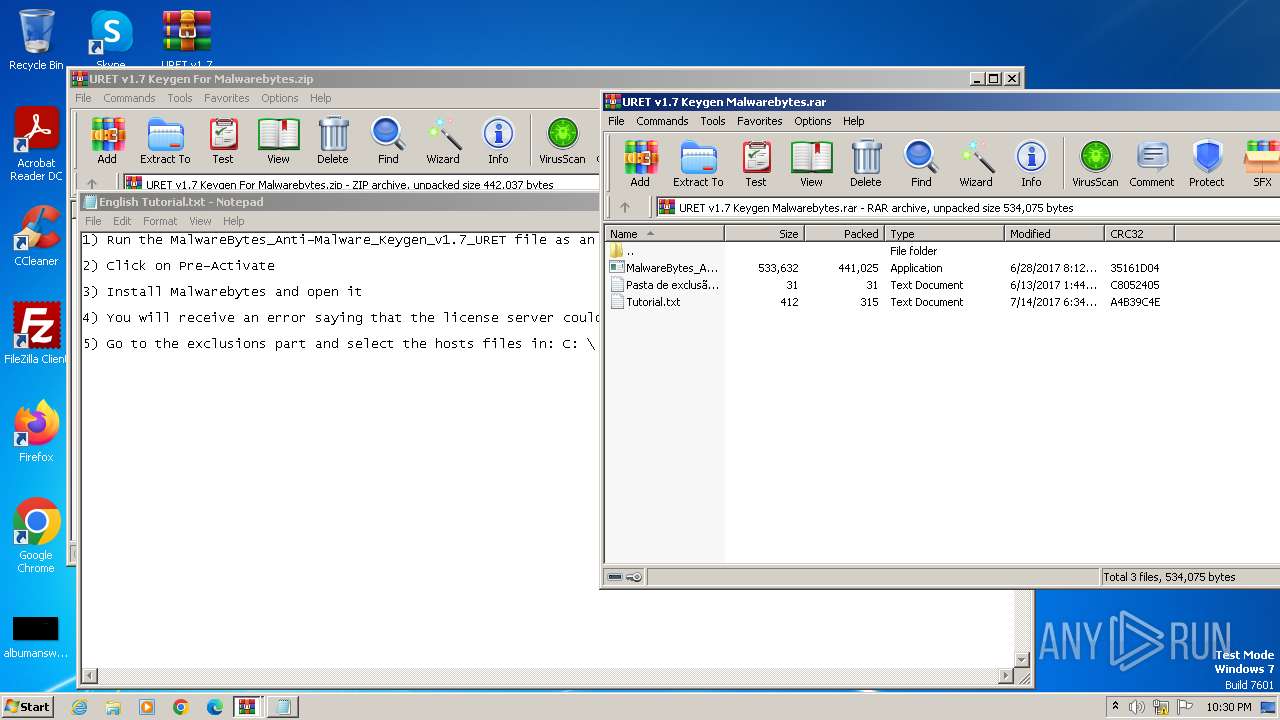Click Find in the RAR window toolbar
This screenshot has width=1280, height=720.
[921, 164]
